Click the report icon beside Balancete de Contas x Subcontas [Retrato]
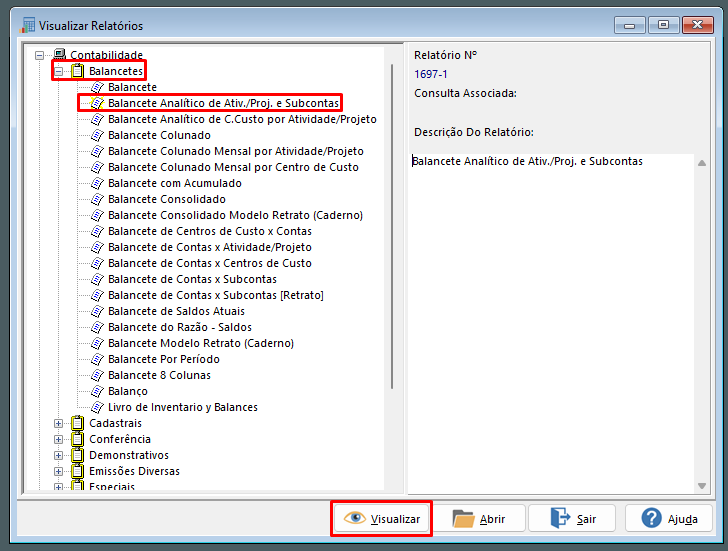 [x=97, y=296]
